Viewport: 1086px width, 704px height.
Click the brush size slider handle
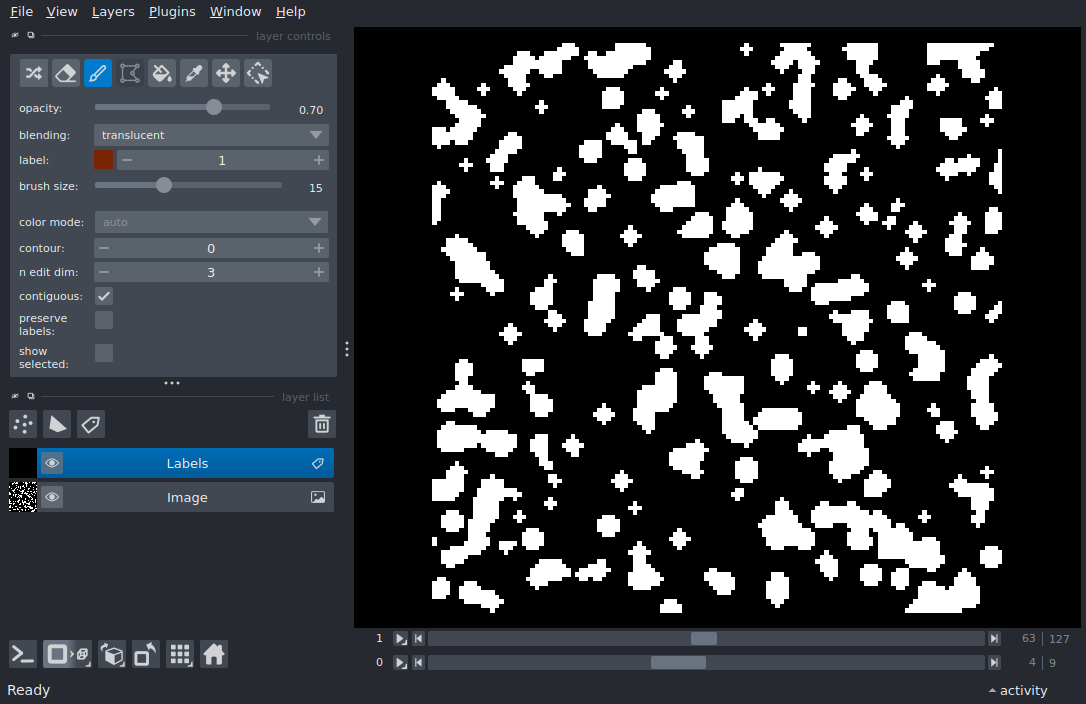click(163, 185)
